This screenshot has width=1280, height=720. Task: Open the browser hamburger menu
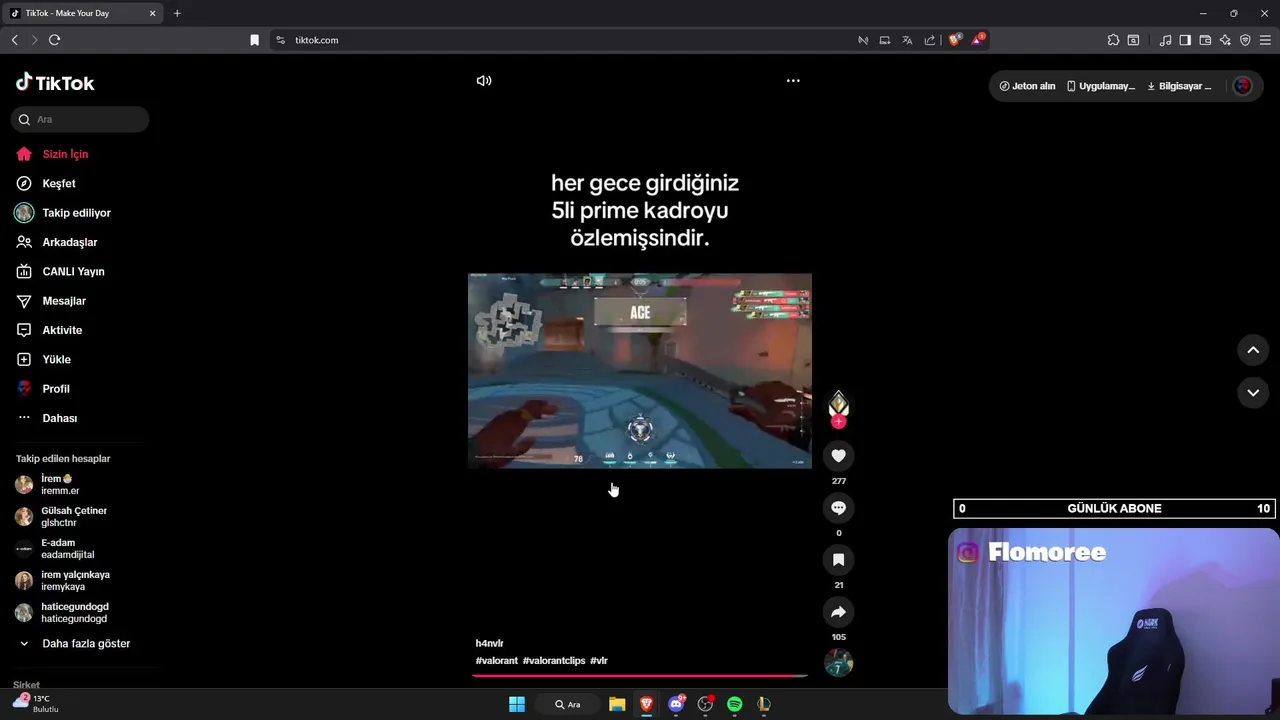(x=1265, y=40)
